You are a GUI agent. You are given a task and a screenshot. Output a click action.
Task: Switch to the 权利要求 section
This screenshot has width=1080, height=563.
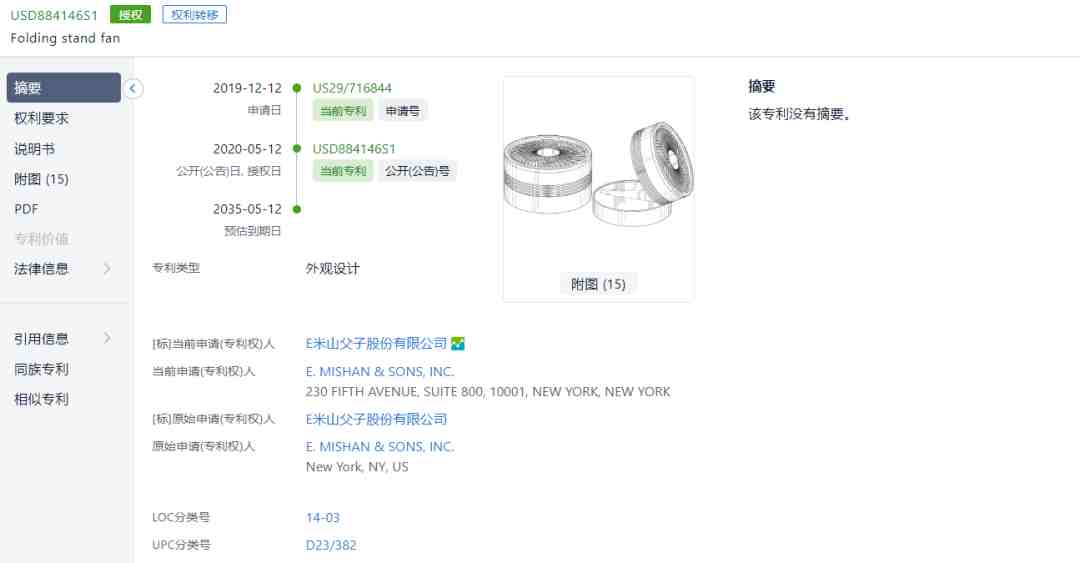[41, 119]
